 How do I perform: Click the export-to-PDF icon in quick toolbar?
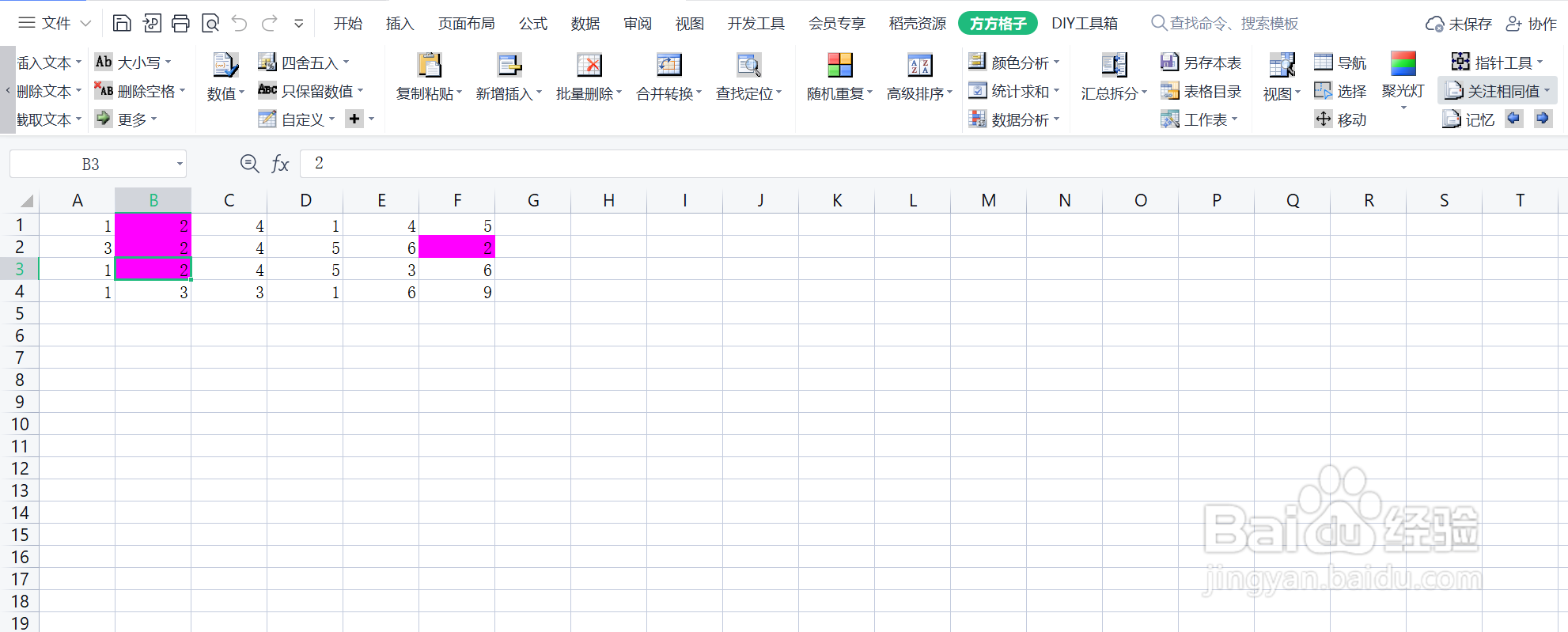(x=151, y=23)
